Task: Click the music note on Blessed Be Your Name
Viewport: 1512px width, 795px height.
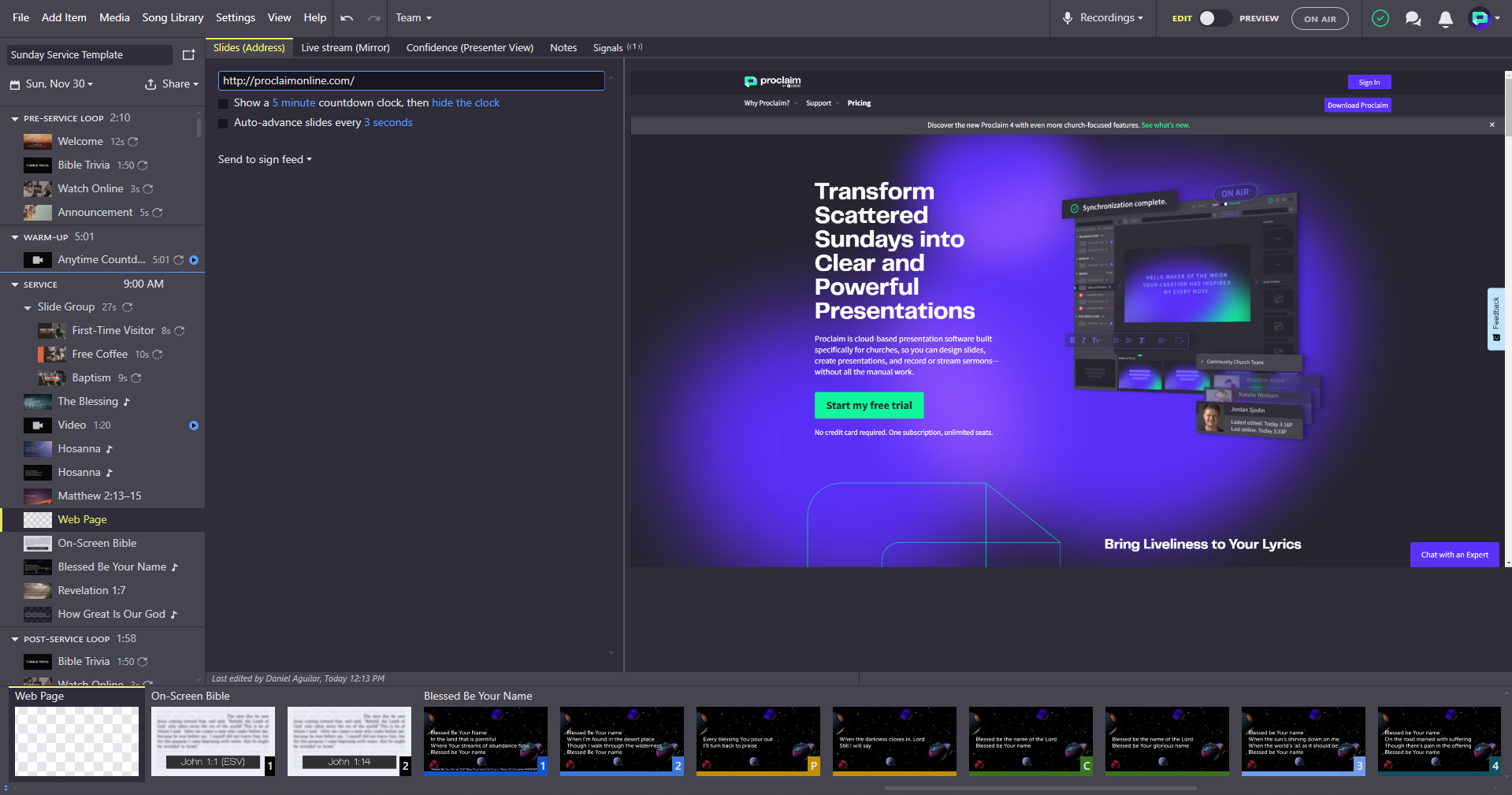Action: tap(175, 567)
